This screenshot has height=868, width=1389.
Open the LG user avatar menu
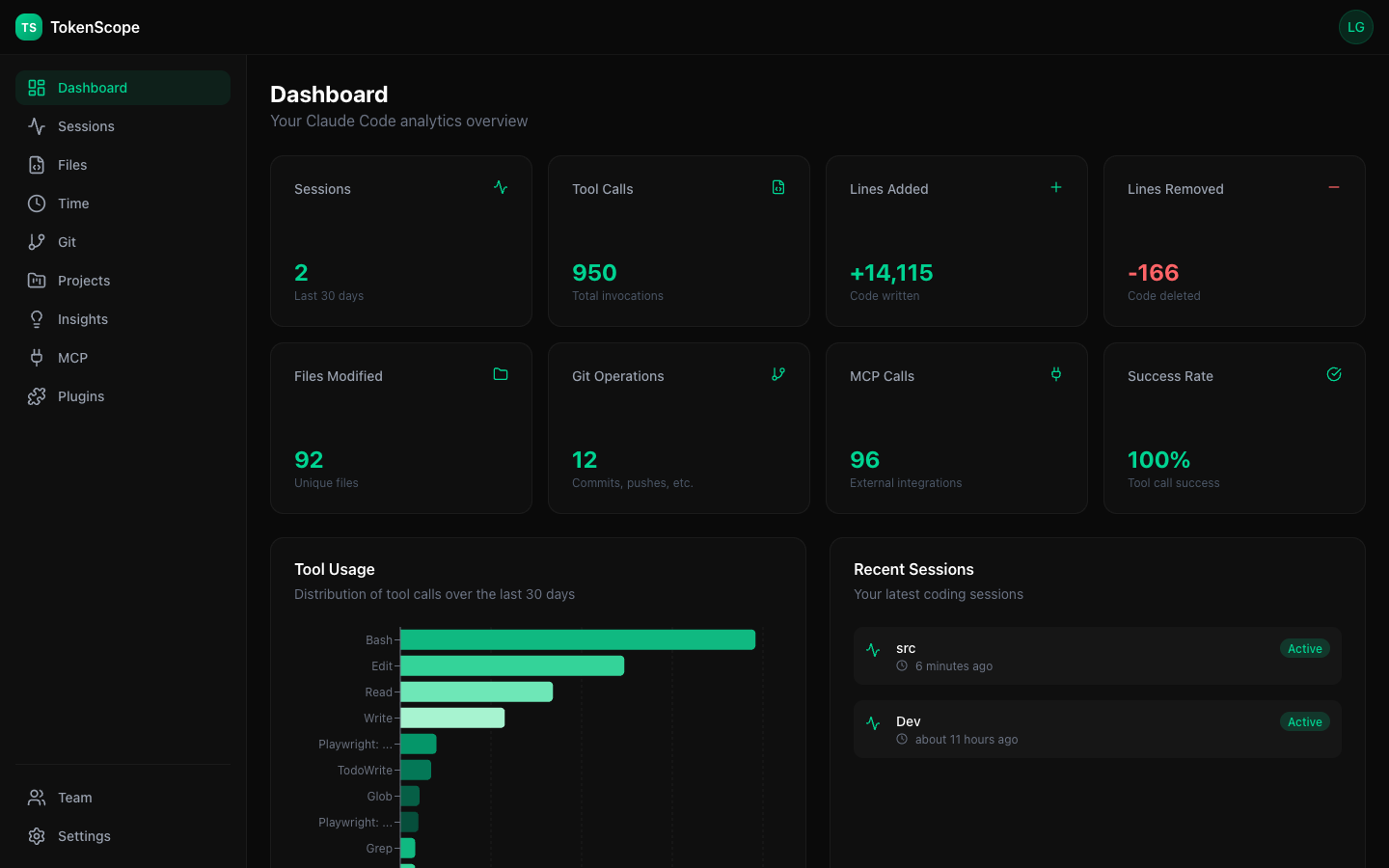coord(1356,27)
